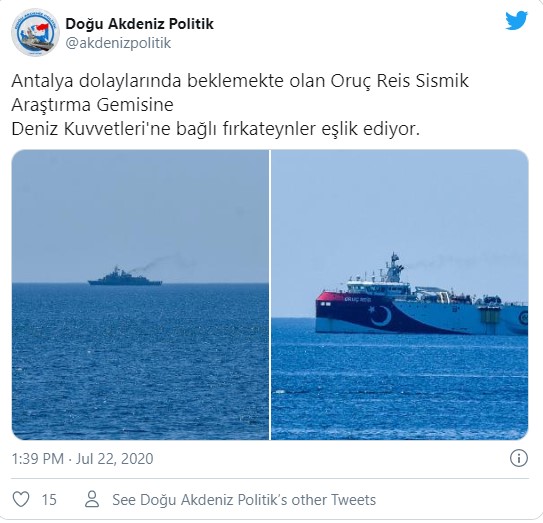Open the tweet info icon
The image size is (543, 523).
point(518,458)
